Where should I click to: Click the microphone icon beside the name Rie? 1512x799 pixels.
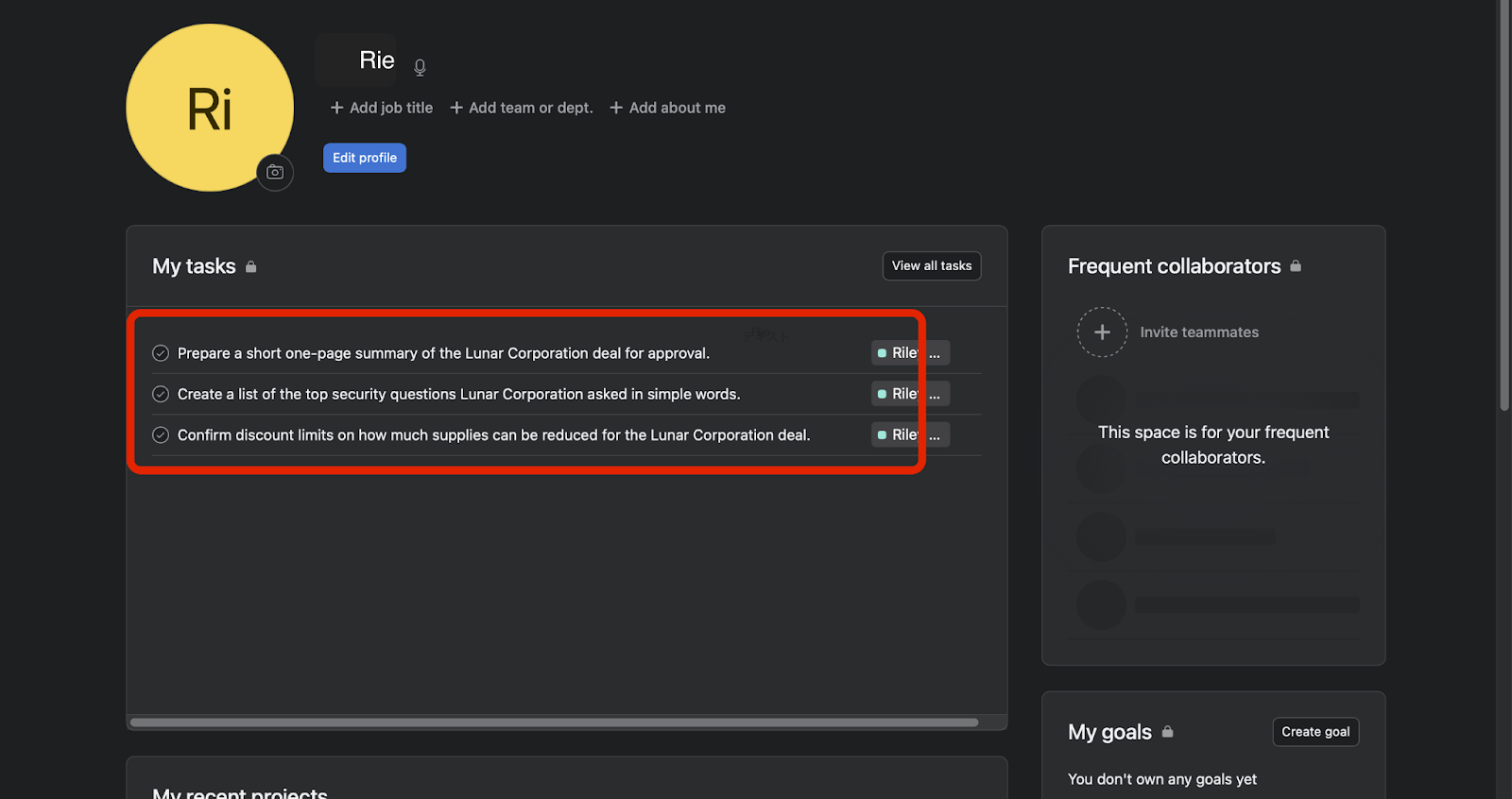pyautogui.click(x=420, y=67)
